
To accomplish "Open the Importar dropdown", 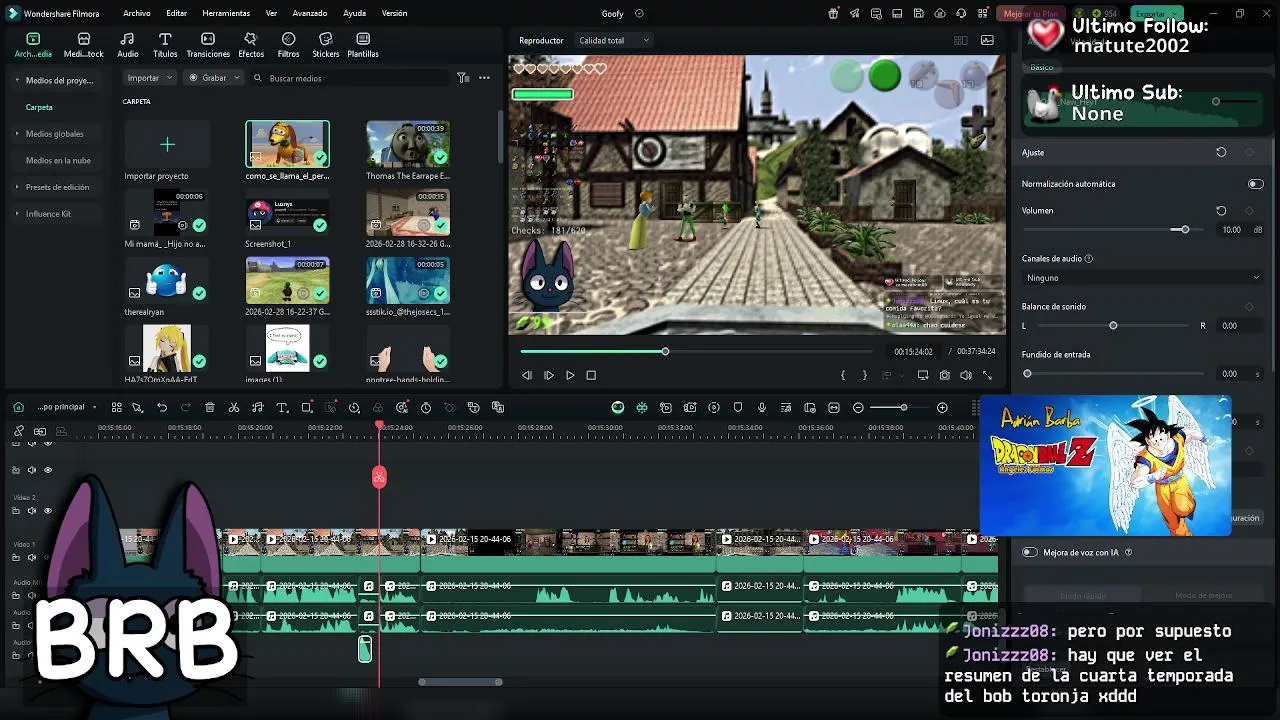I will [150, 77].
